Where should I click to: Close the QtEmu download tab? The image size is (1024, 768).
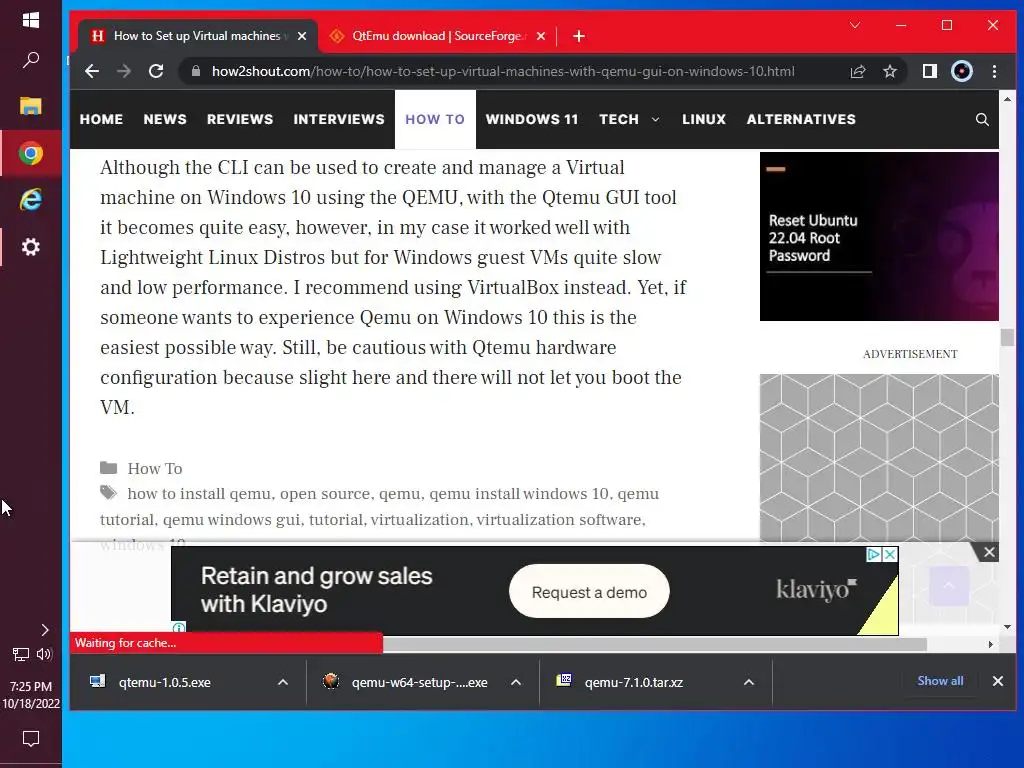pyautogui.click(x=541, y=36)
